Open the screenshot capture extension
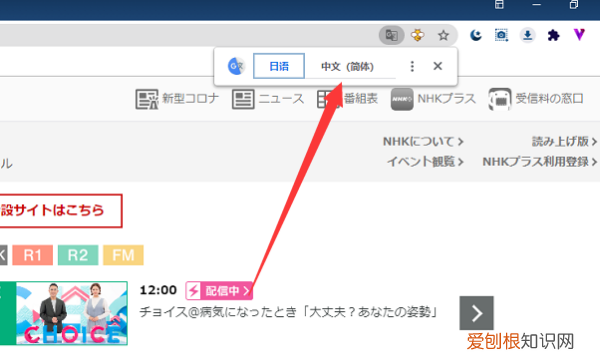 [501, 36]
